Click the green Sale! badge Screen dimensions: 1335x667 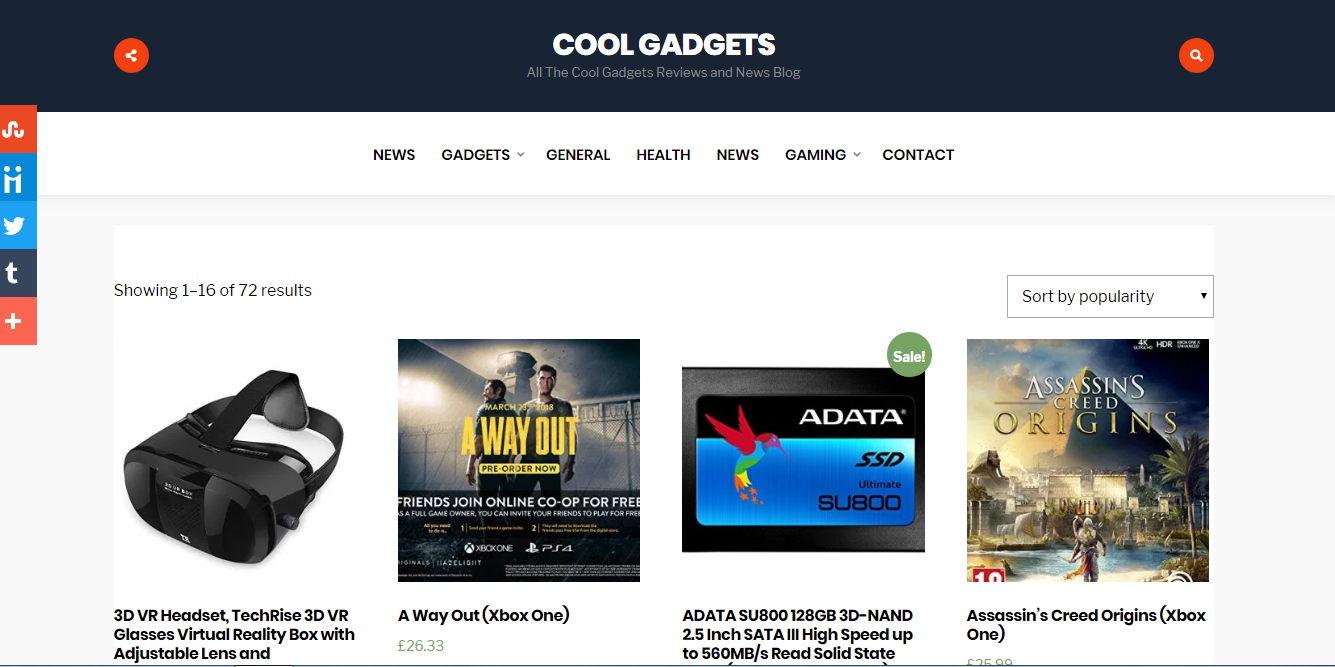(909, 355)
